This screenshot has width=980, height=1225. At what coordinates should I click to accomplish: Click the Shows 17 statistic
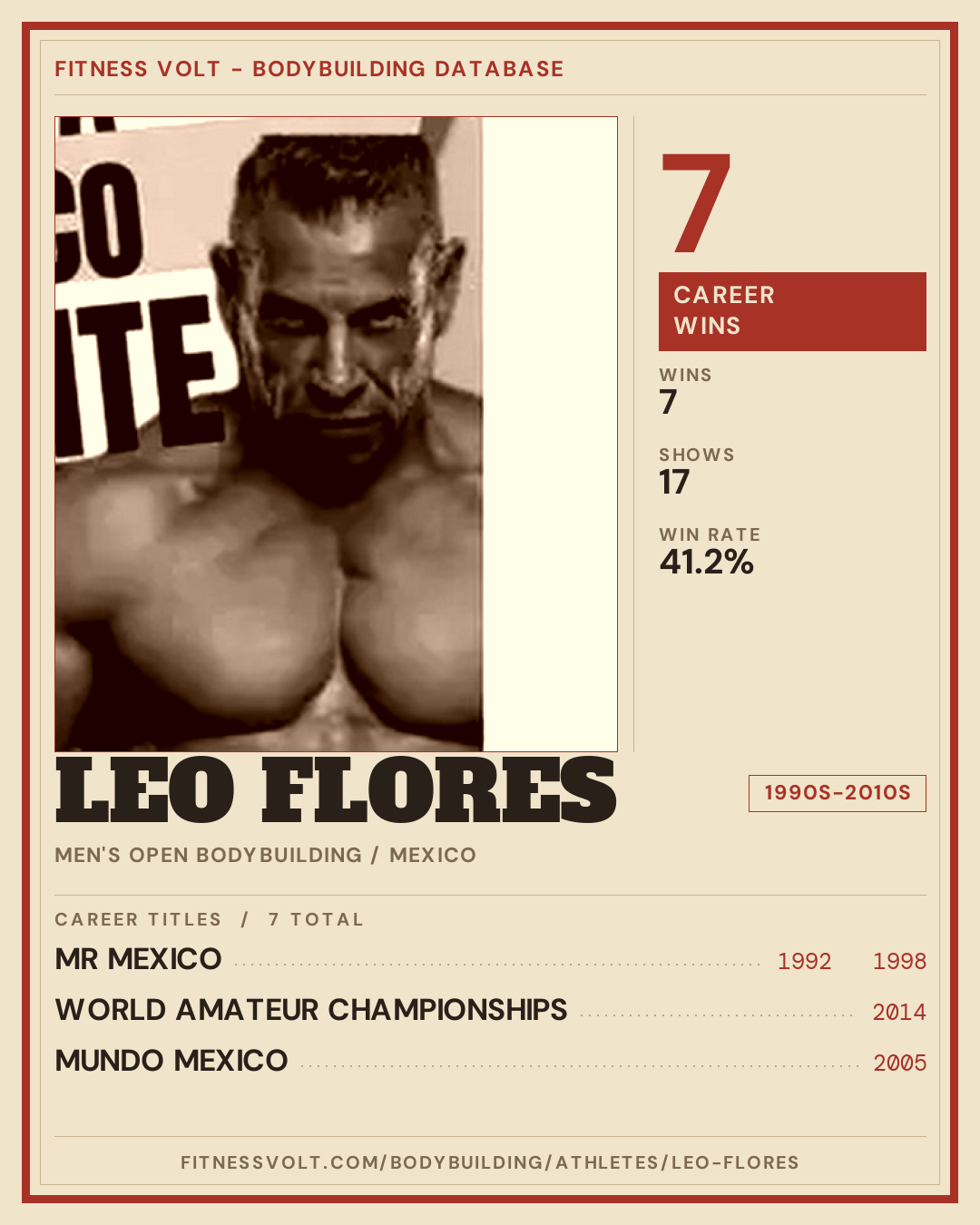[x=697, y=472]
